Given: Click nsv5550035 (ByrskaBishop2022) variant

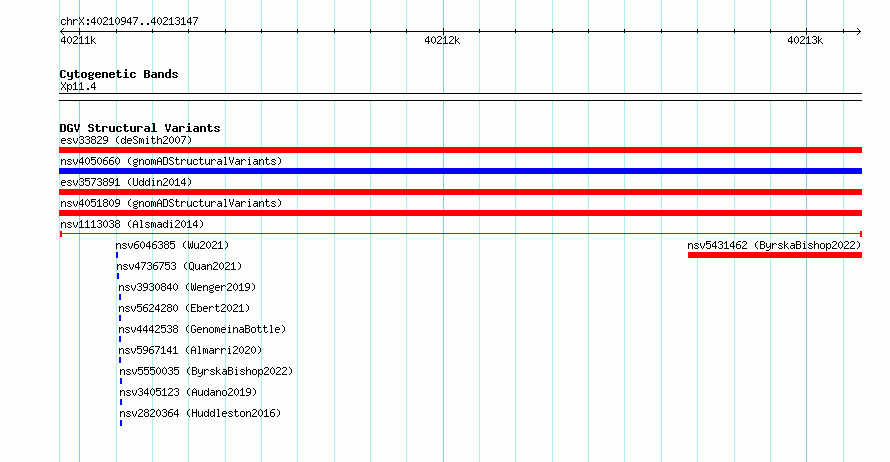Looking at the screenshot, I should [206, 371].
